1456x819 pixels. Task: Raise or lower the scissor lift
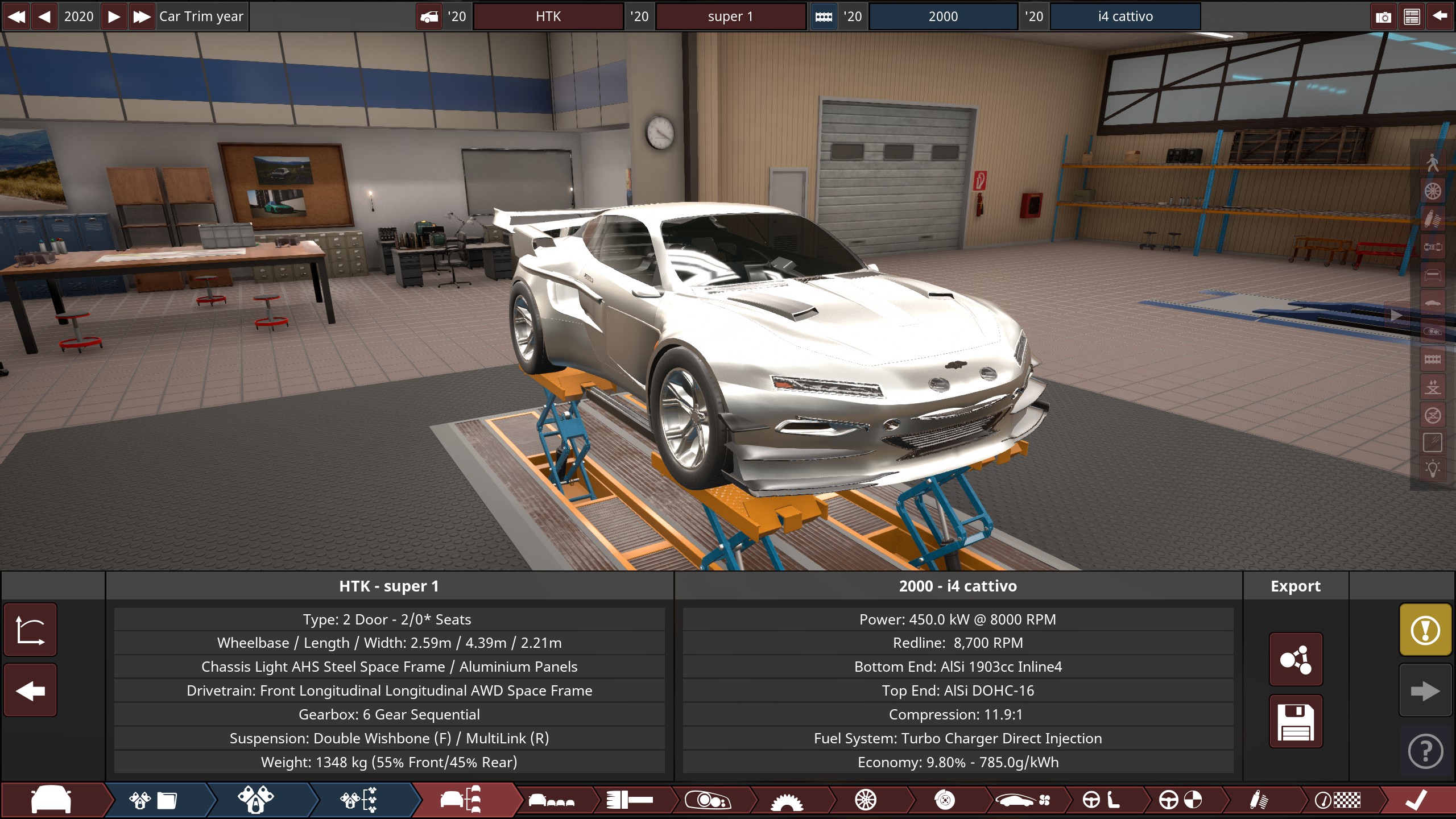point(1433,387)
